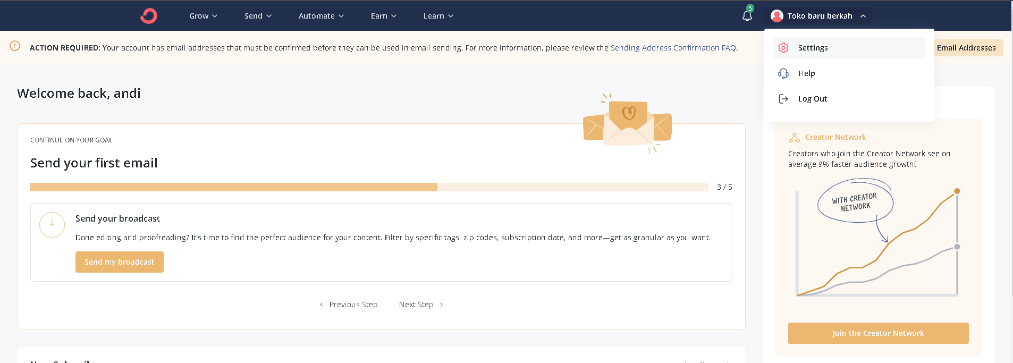Click the ConvertKit logo icon
Image resolution: width=1013 pixels, height=363 pixels.
point(149,16)
